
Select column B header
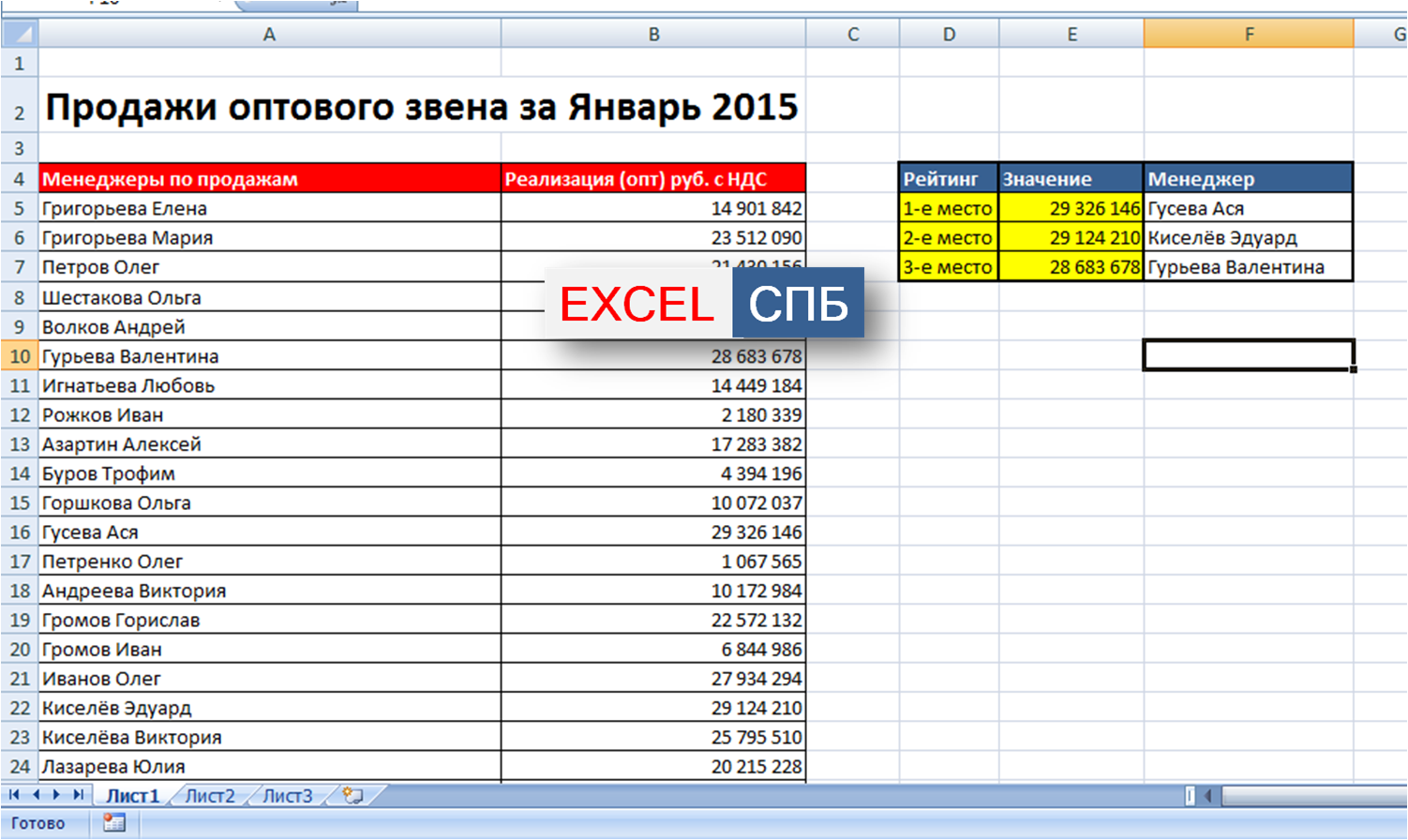click(653, 35)
